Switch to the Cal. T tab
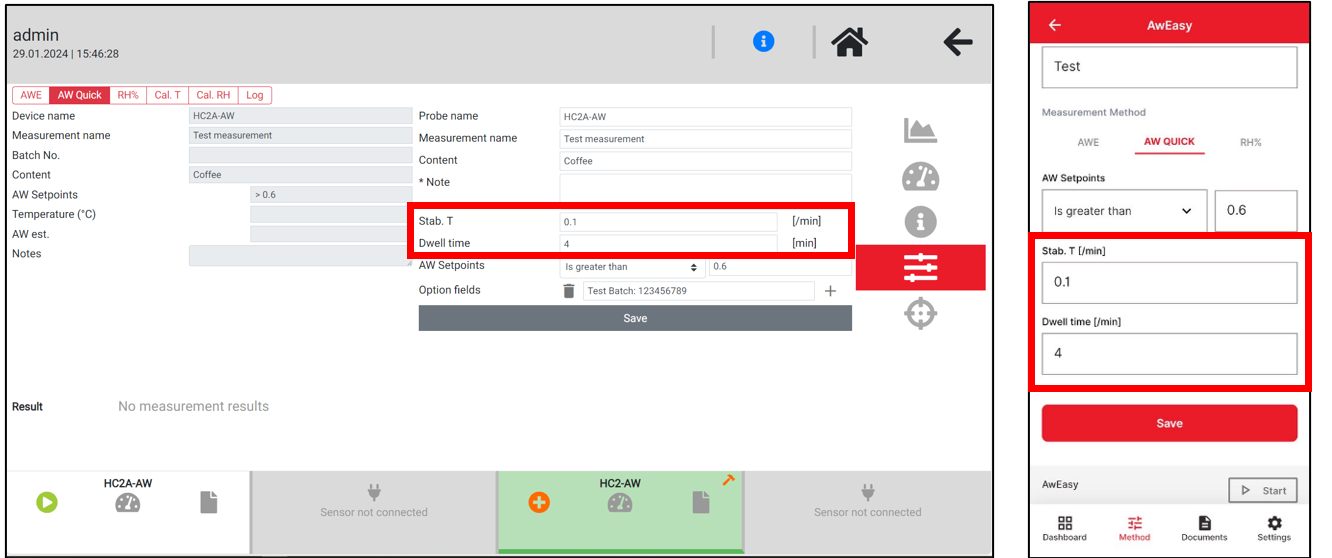 click(x=167, y=95)
